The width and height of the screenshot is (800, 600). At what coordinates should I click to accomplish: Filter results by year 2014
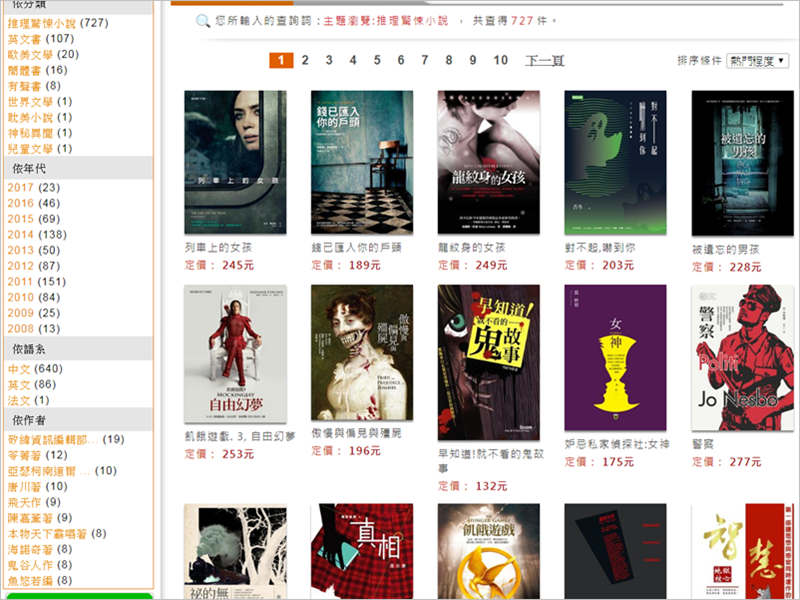pyautogui.click(x=21, y=234)
